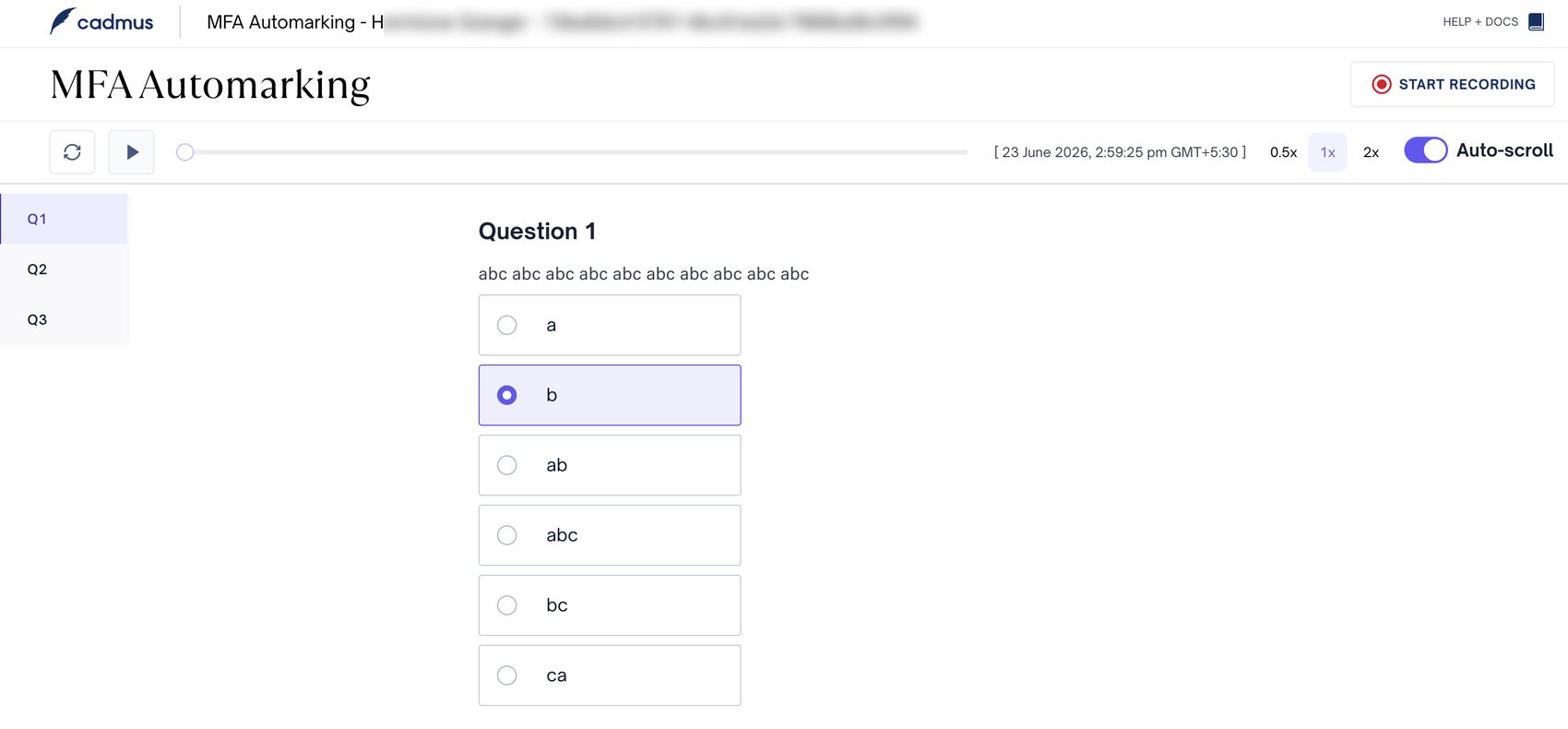
Task: Select radio option a
Action: point(506,325)
